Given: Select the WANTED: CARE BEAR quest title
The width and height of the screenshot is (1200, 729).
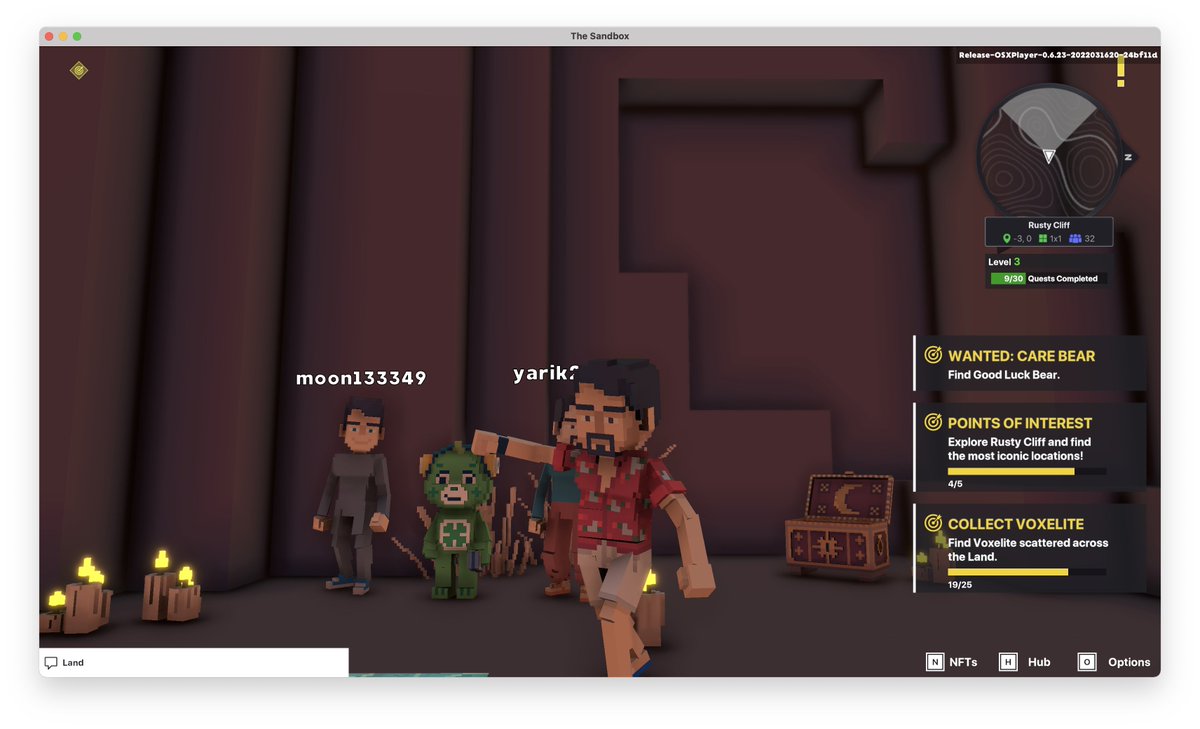Looking at the screenshot, I should [x=1021, y=356].
